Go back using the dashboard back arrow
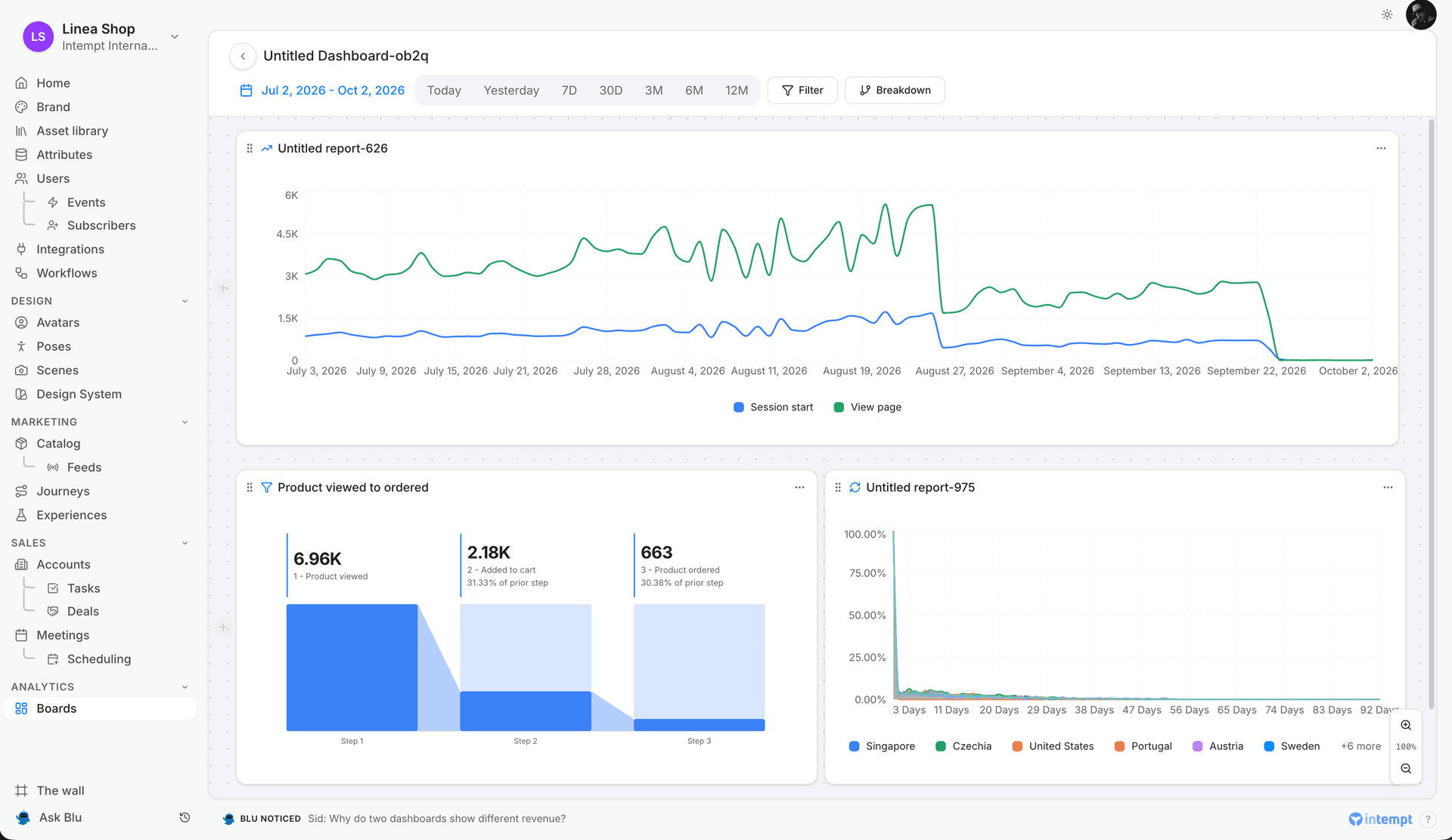 click(243, 56)
